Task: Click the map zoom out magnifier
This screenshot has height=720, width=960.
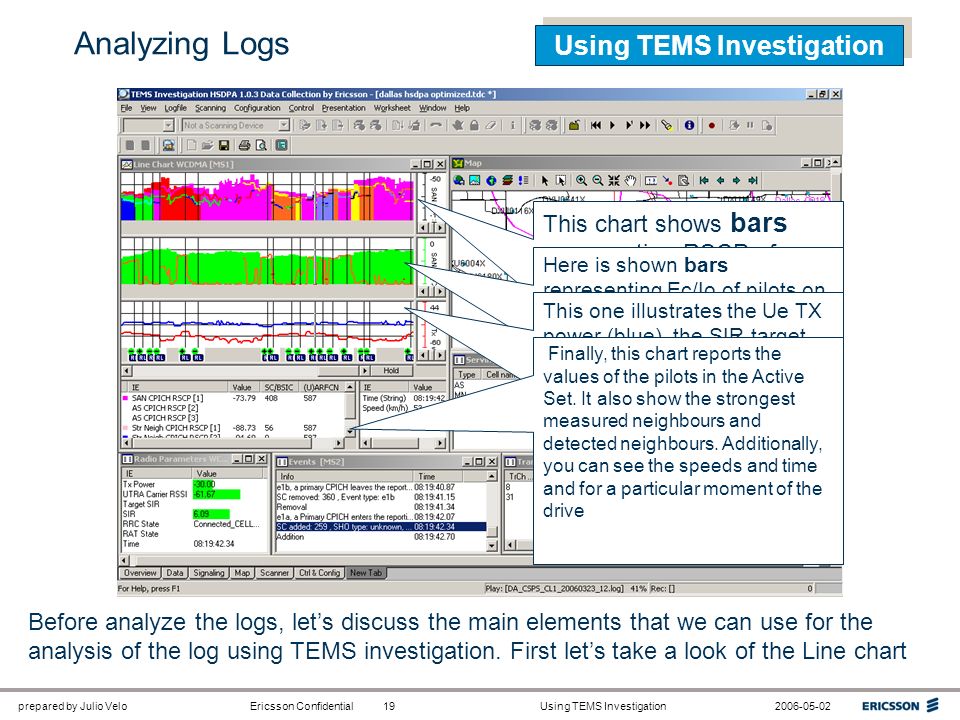Action: tap(598, 181)
